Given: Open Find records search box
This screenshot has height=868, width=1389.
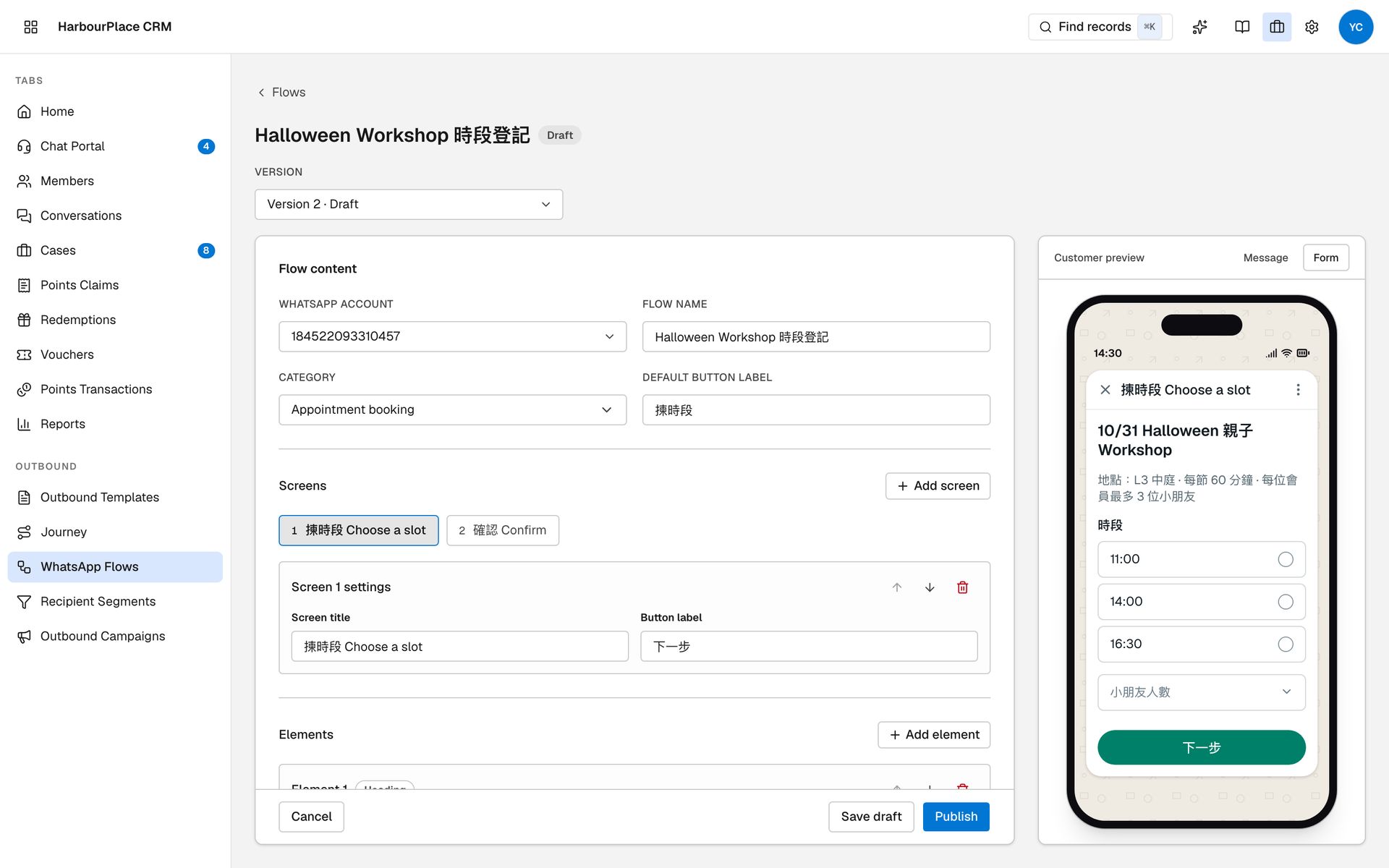Looking at the screenshot, I should click(1100, 27).
